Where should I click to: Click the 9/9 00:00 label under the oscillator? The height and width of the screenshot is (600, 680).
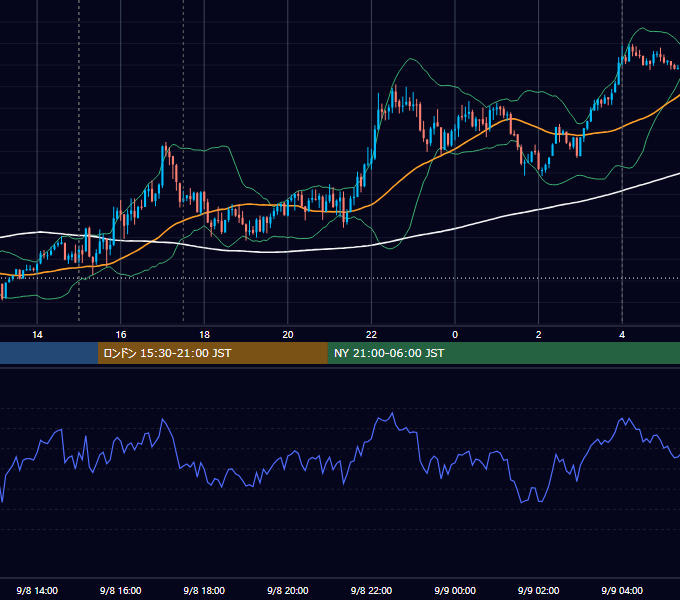click(455, 590)
